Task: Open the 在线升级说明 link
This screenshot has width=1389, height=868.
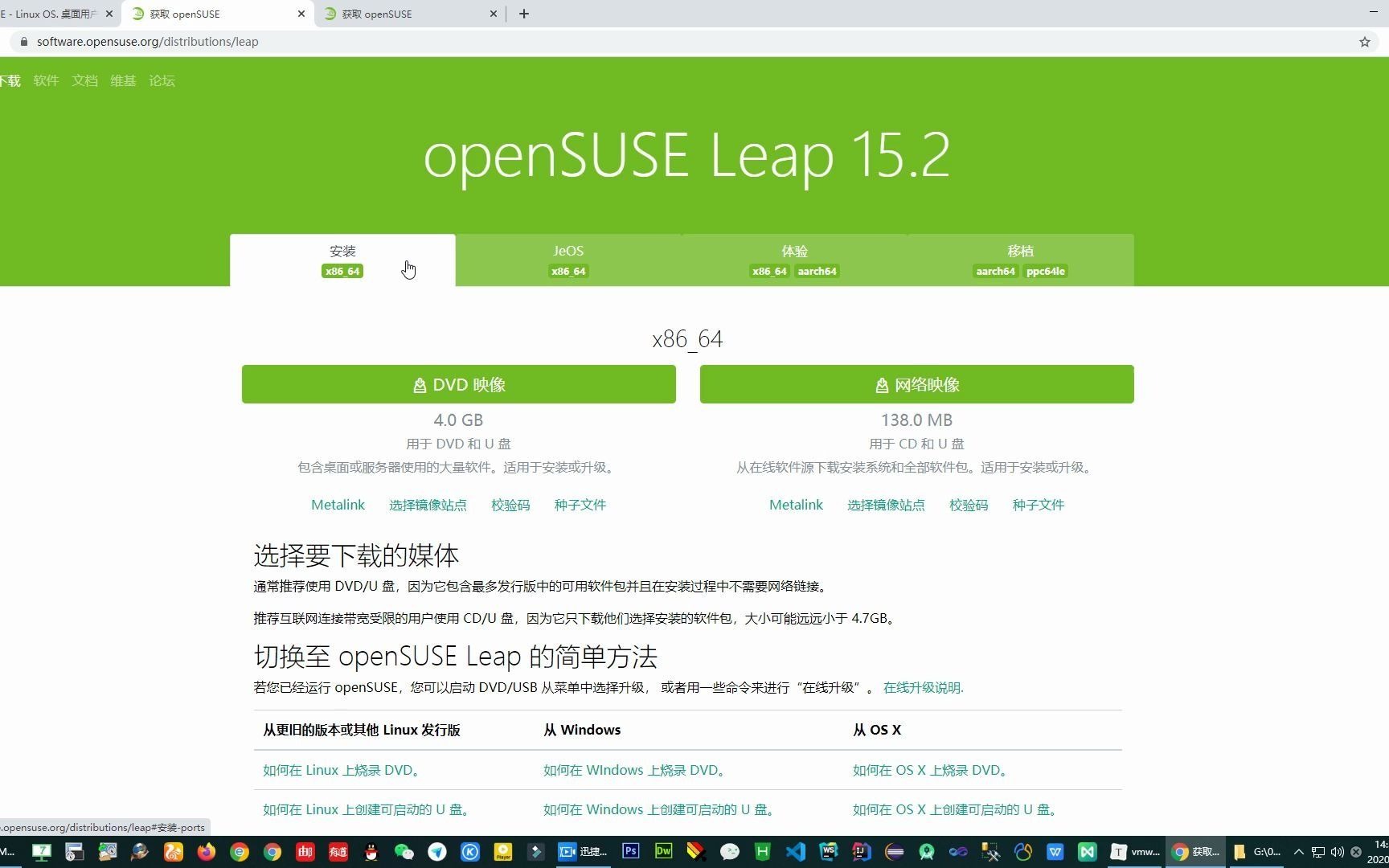Action: (923, 687)
